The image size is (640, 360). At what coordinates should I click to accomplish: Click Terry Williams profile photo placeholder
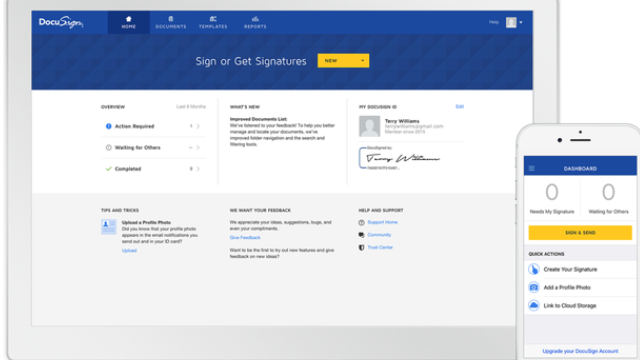pos(369,126)
